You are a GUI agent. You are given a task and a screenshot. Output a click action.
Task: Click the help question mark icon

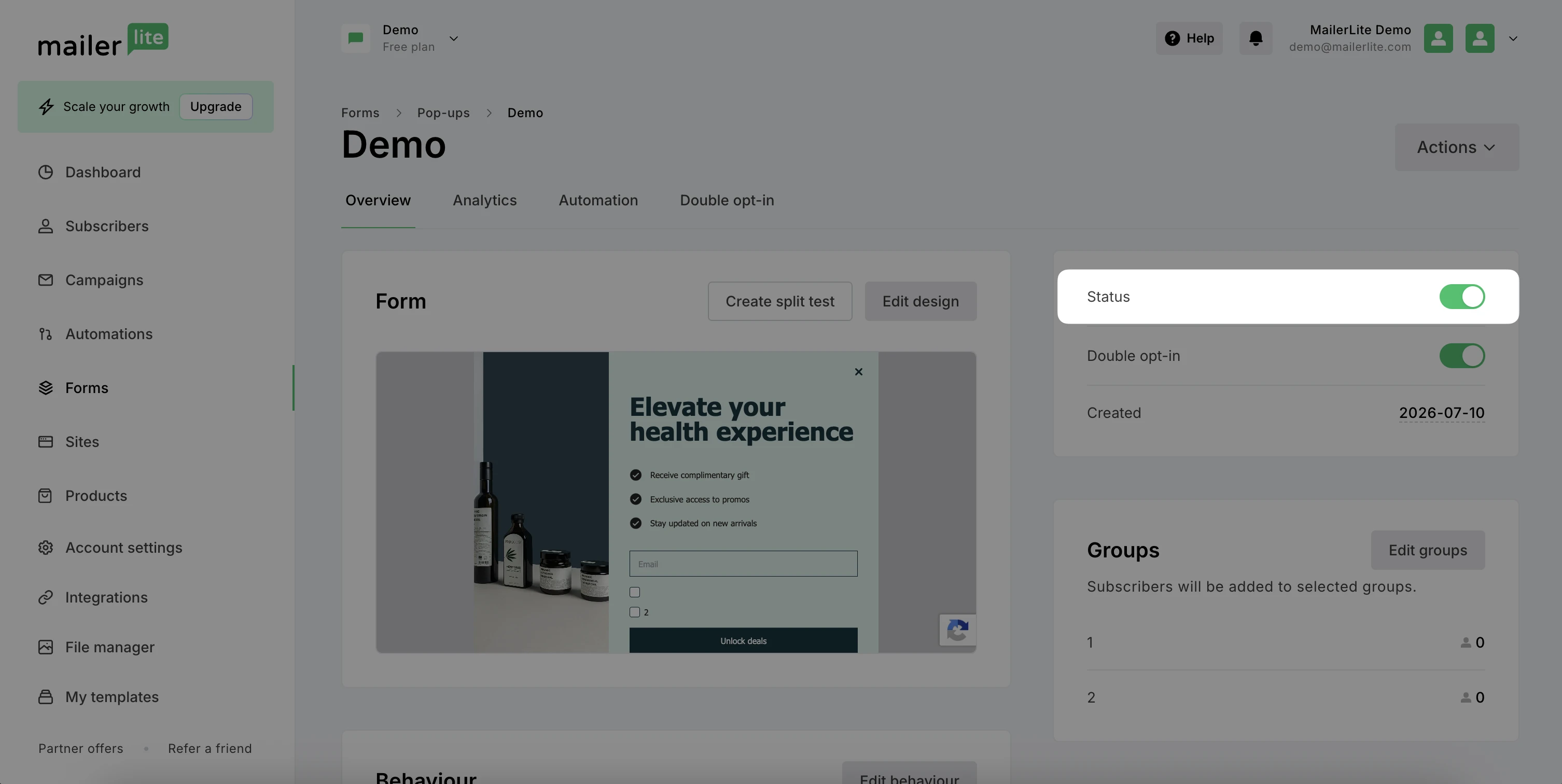(1172, 38)
